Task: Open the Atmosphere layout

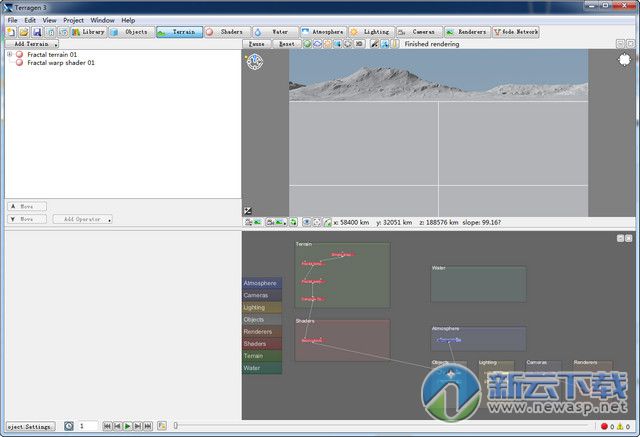Action: tap(323, 32)
